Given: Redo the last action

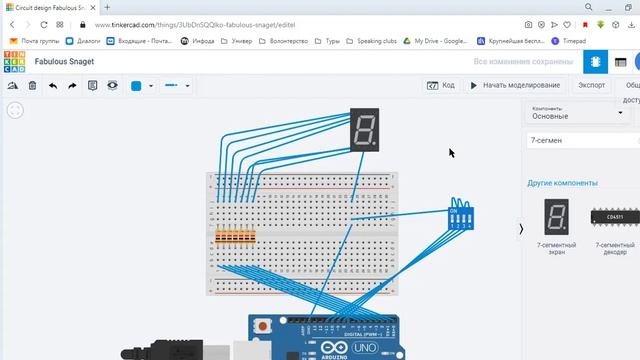Looking at the screenshot, I should (x=72, y=86).
